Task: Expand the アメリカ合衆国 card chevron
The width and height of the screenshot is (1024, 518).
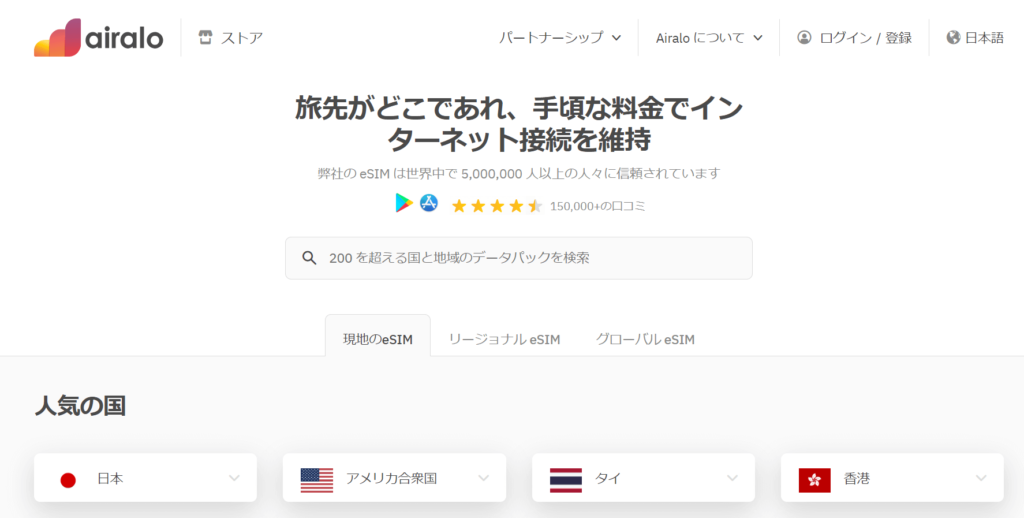Action: [x=484, y=478]
